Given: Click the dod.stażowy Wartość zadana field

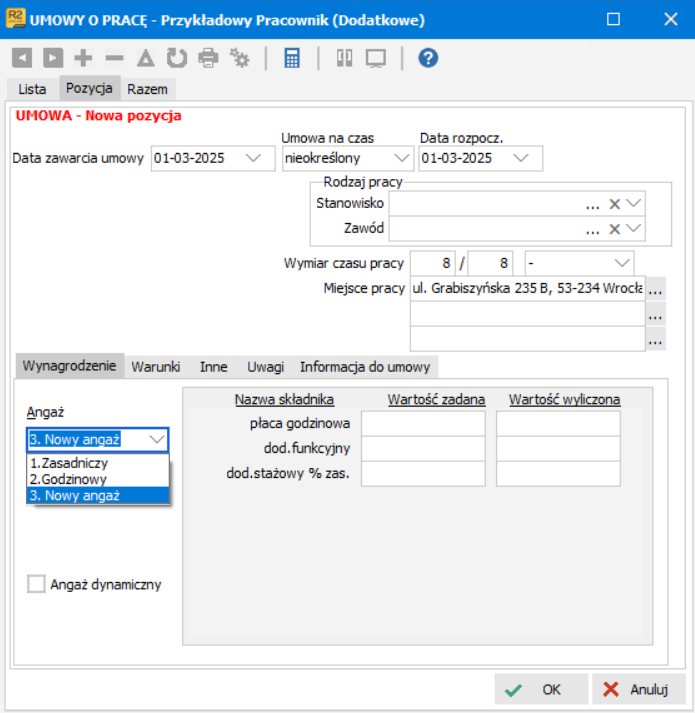Looking at the screenshot, I should [423, 473].
